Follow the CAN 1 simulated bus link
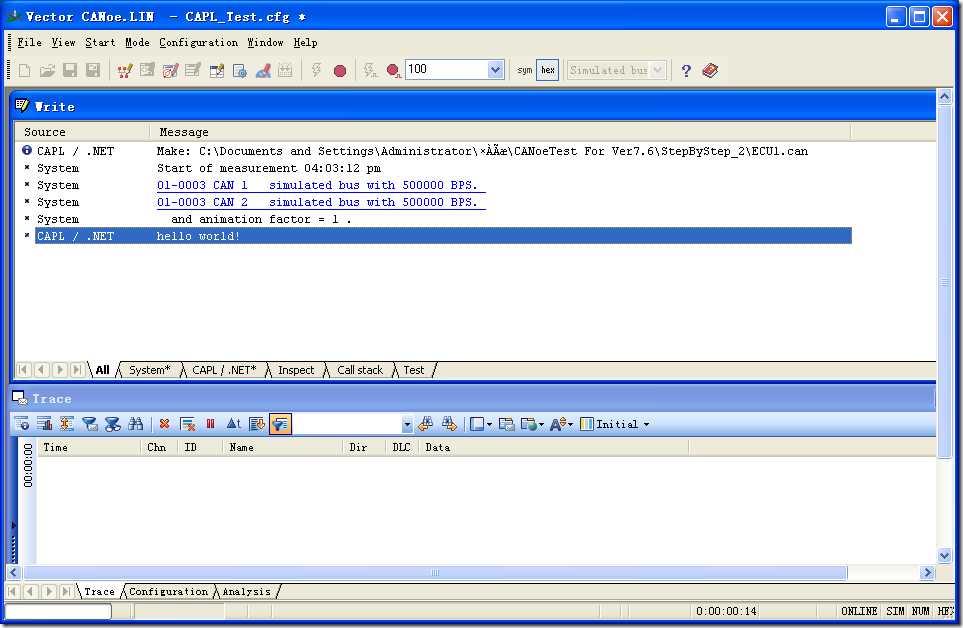Image resolution: width=963 pixels, height=628 pixels. coord(321,185)
